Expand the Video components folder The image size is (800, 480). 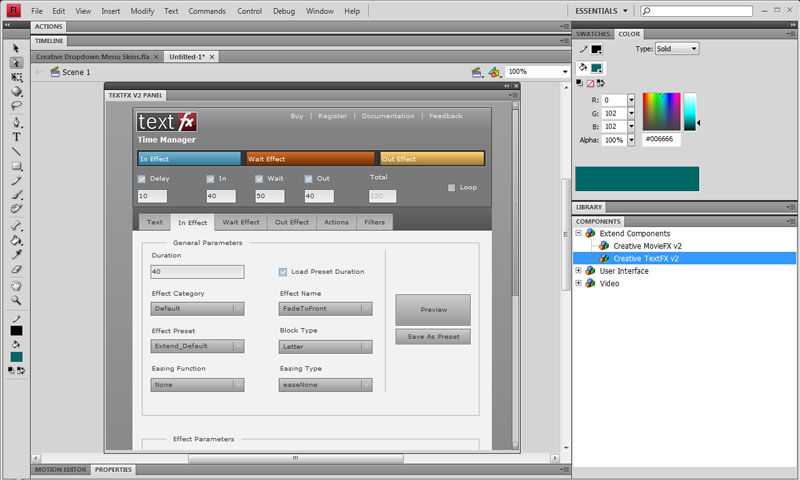click(x=579, y=283)
